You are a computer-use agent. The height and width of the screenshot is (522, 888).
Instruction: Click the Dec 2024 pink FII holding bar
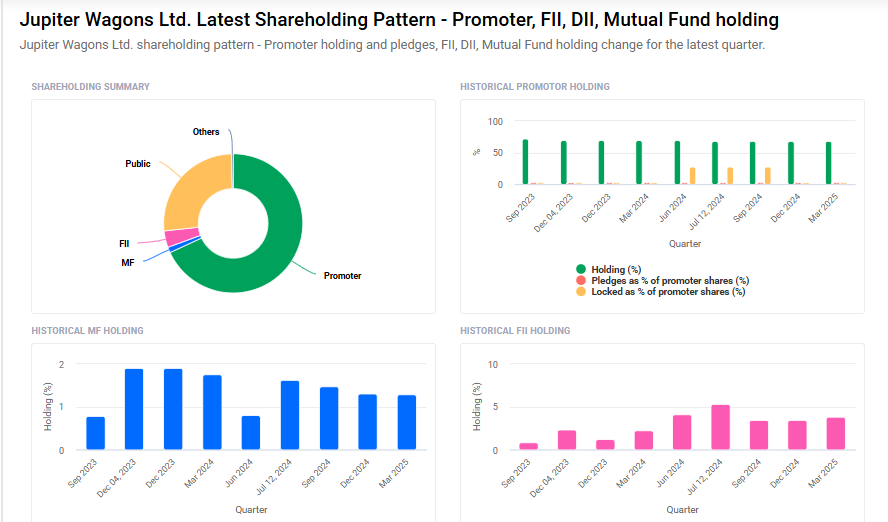(797, 435)
